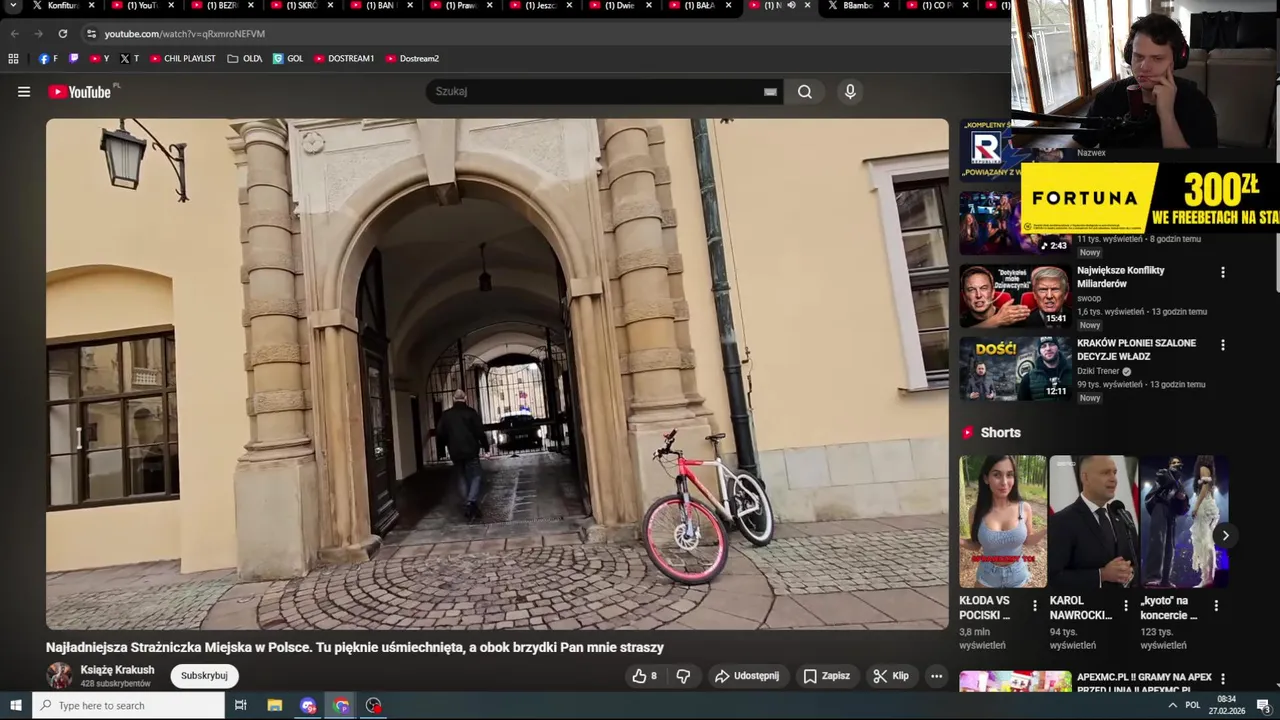
Task: Open options for kyoto na koncercie short
Action: (1216, 606)
